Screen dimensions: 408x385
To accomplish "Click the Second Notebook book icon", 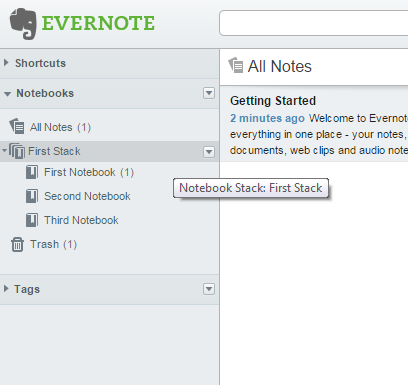I will 32,196.
